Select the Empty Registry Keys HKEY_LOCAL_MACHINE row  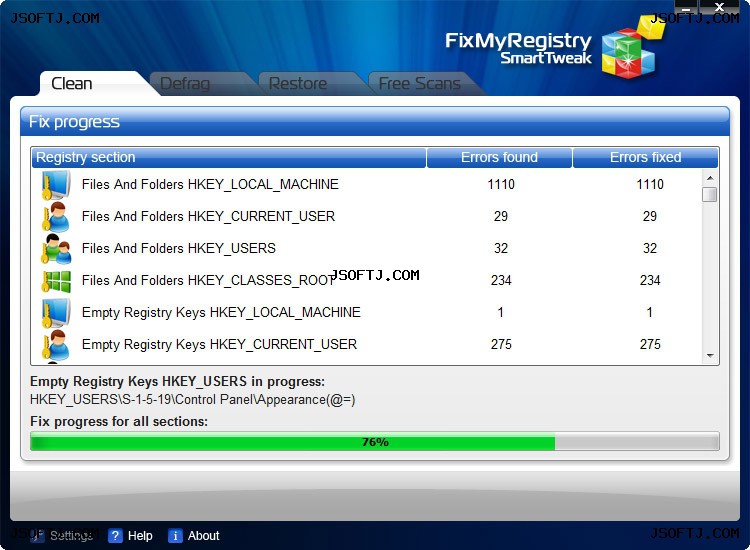pyautogui.click(x=367, y=313)
